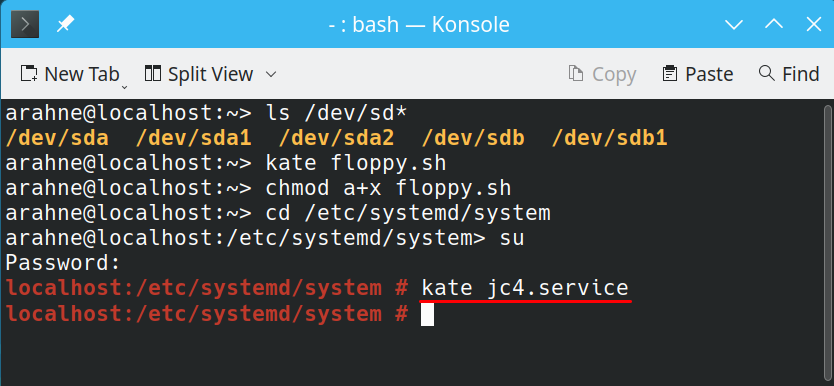The image size is (834, 386).
Task: Open a New Tab
Action: point(69,74)
